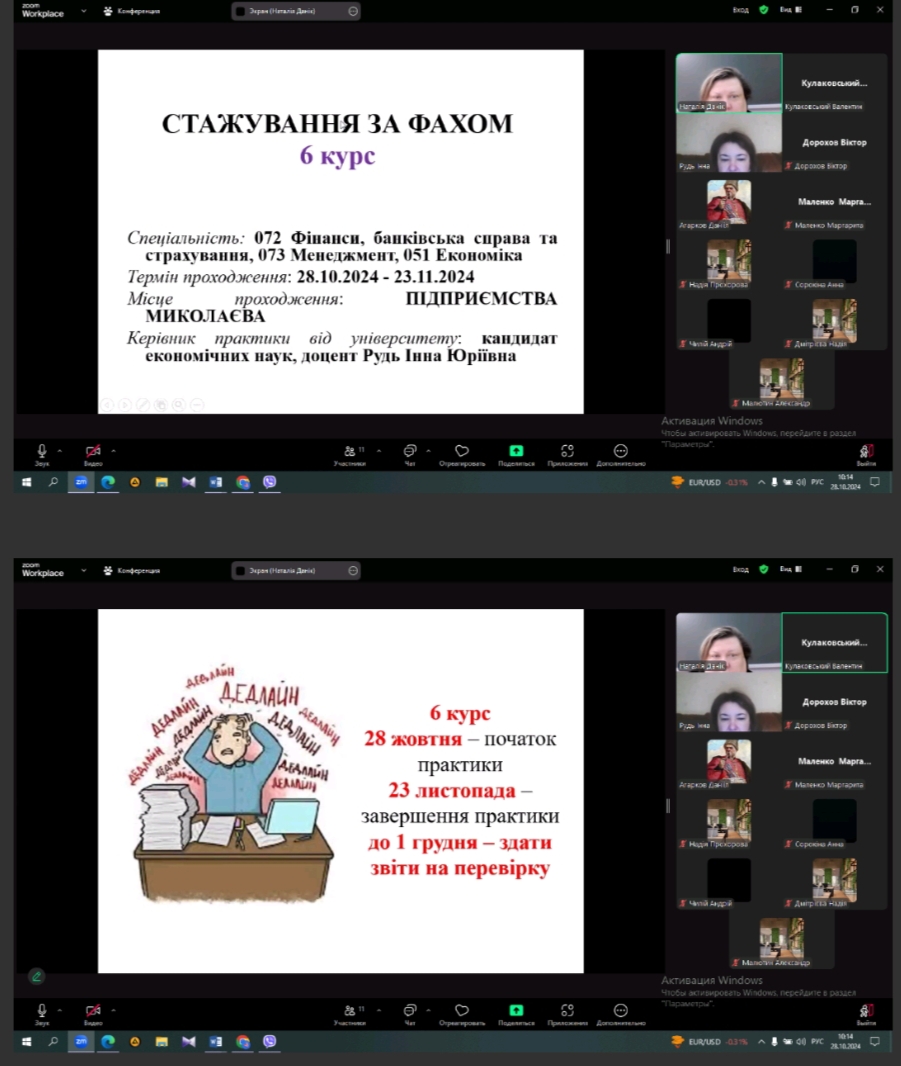
Task: Open Viber from the top Windows taskbar
Action: coord(269,482)
